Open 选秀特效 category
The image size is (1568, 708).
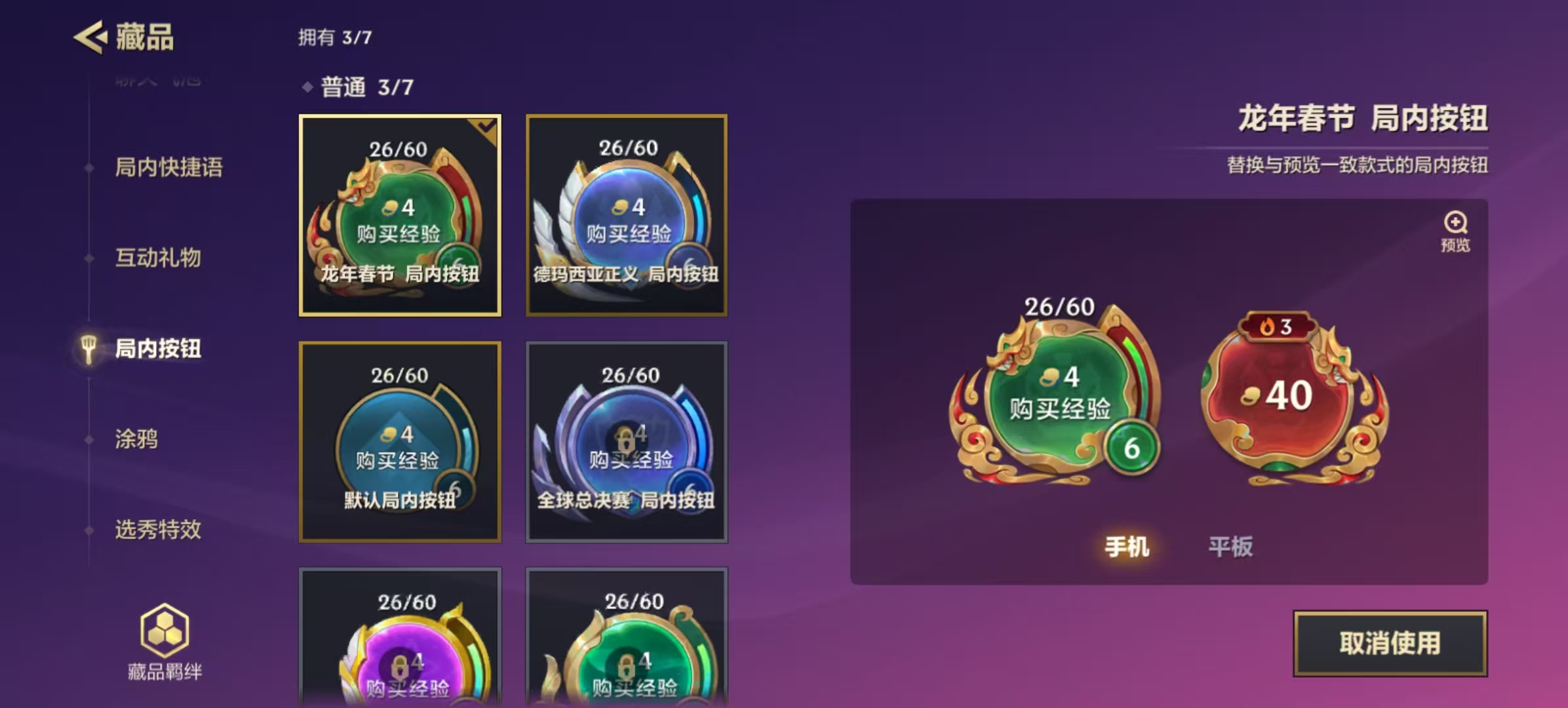[158, 530]
